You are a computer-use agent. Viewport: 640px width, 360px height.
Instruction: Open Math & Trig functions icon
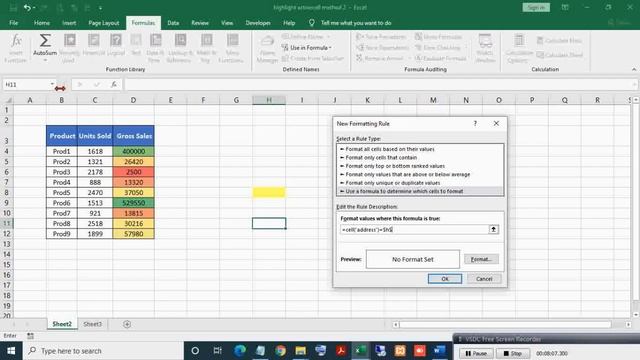click(x=207, y=41)
